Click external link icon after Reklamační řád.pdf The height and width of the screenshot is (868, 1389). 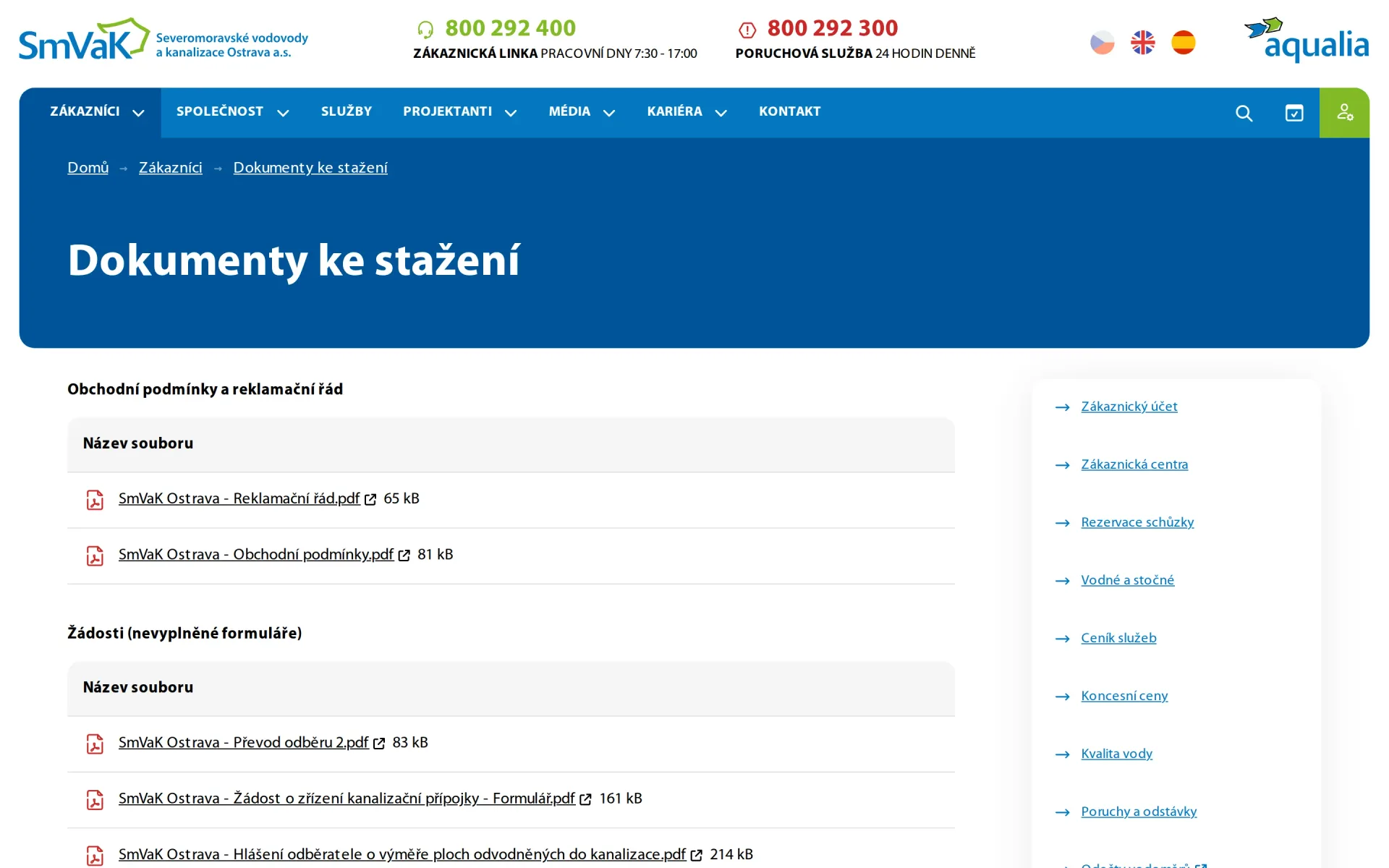coord(370,499)
